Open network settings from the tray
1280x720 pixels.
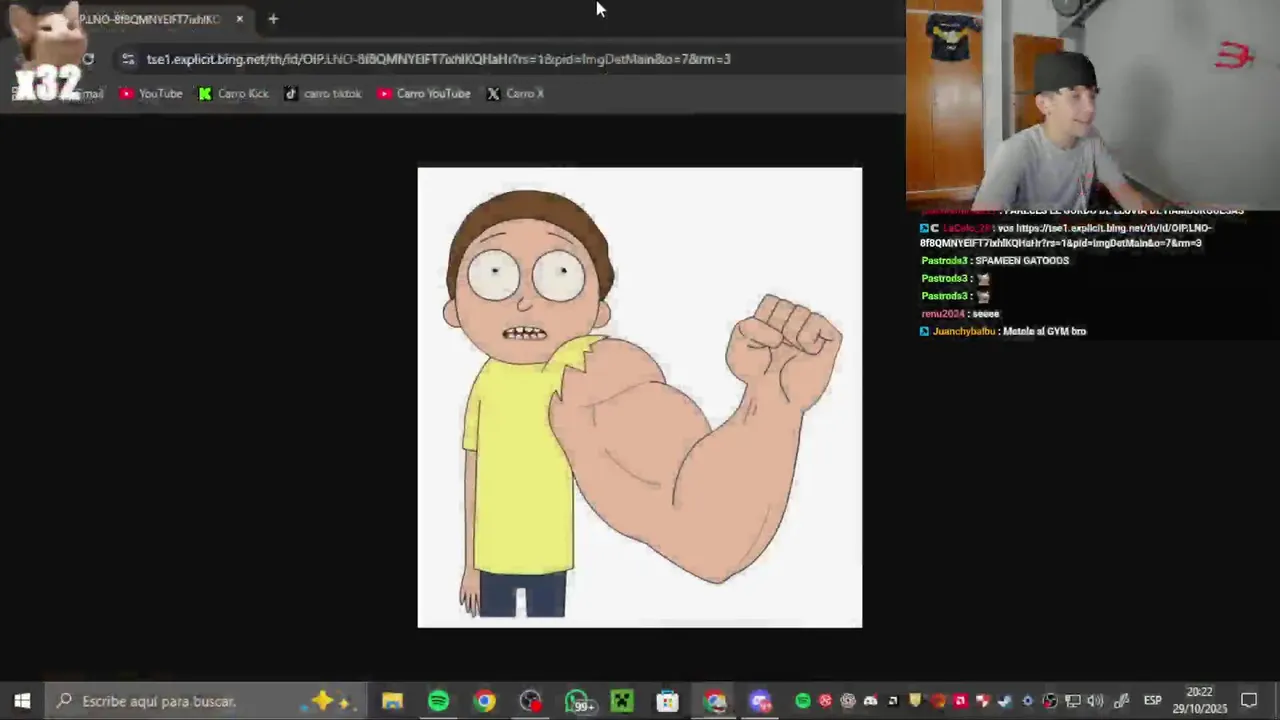1073,701
